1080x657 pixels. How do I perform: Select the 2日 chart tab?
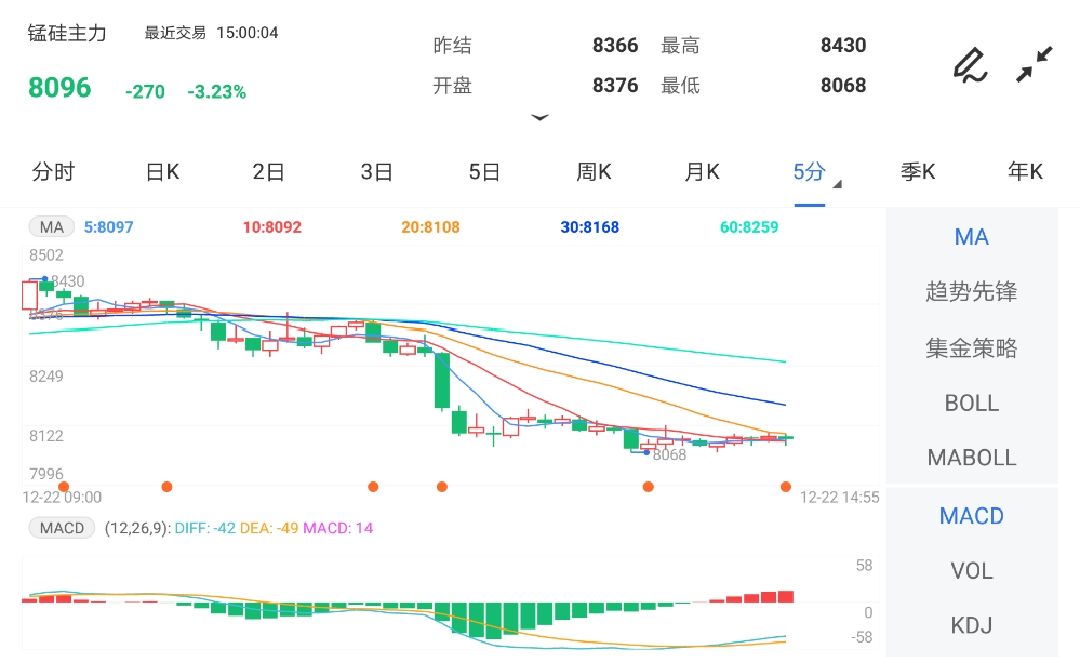click(x=268, y=171)
